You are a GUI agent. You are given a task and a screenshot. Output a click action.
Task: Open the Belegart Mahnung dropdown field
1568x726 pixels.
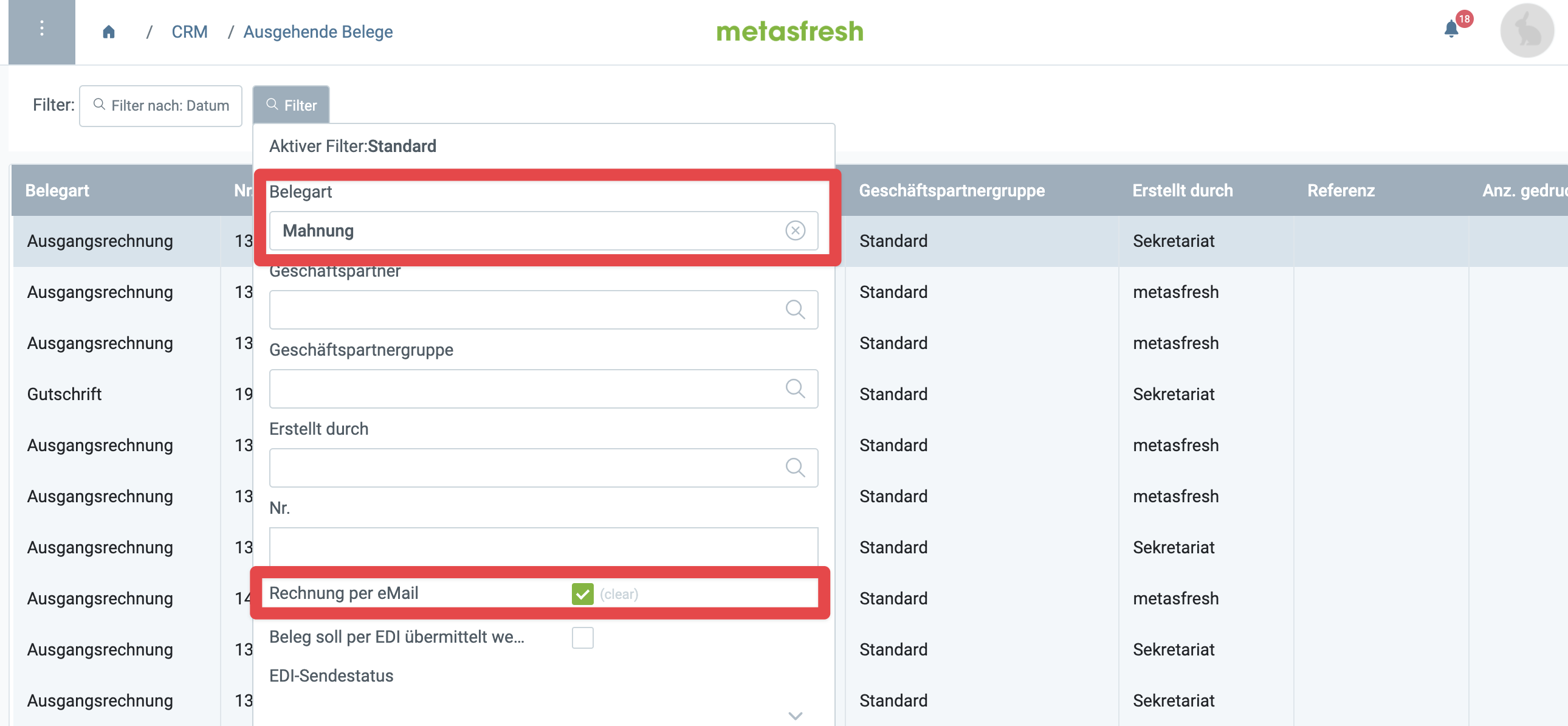click(x=543, y=231)
